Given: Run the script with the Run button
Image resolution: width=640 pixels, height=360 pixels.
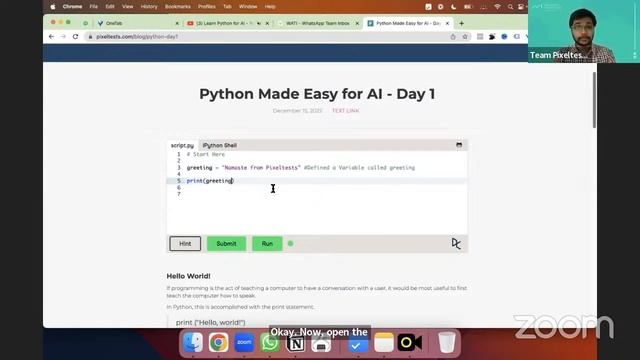Looking at the screenshot, I should (x=267, y=244).
